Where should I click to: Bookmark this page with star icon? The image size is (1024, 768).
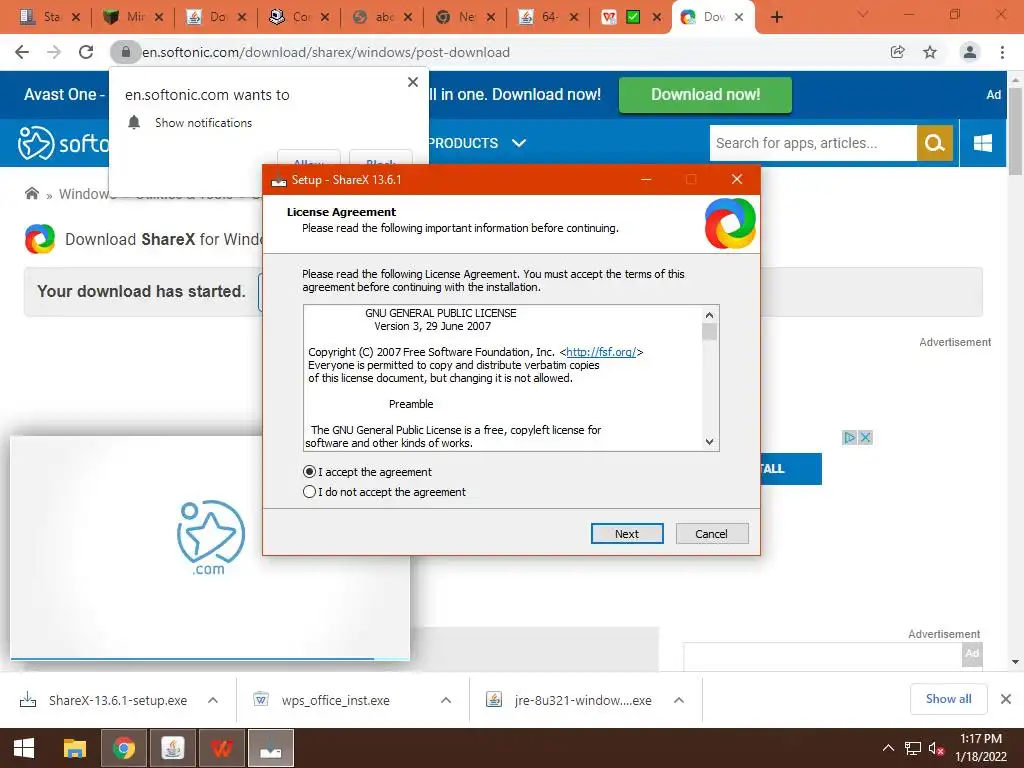coord(930,52)
